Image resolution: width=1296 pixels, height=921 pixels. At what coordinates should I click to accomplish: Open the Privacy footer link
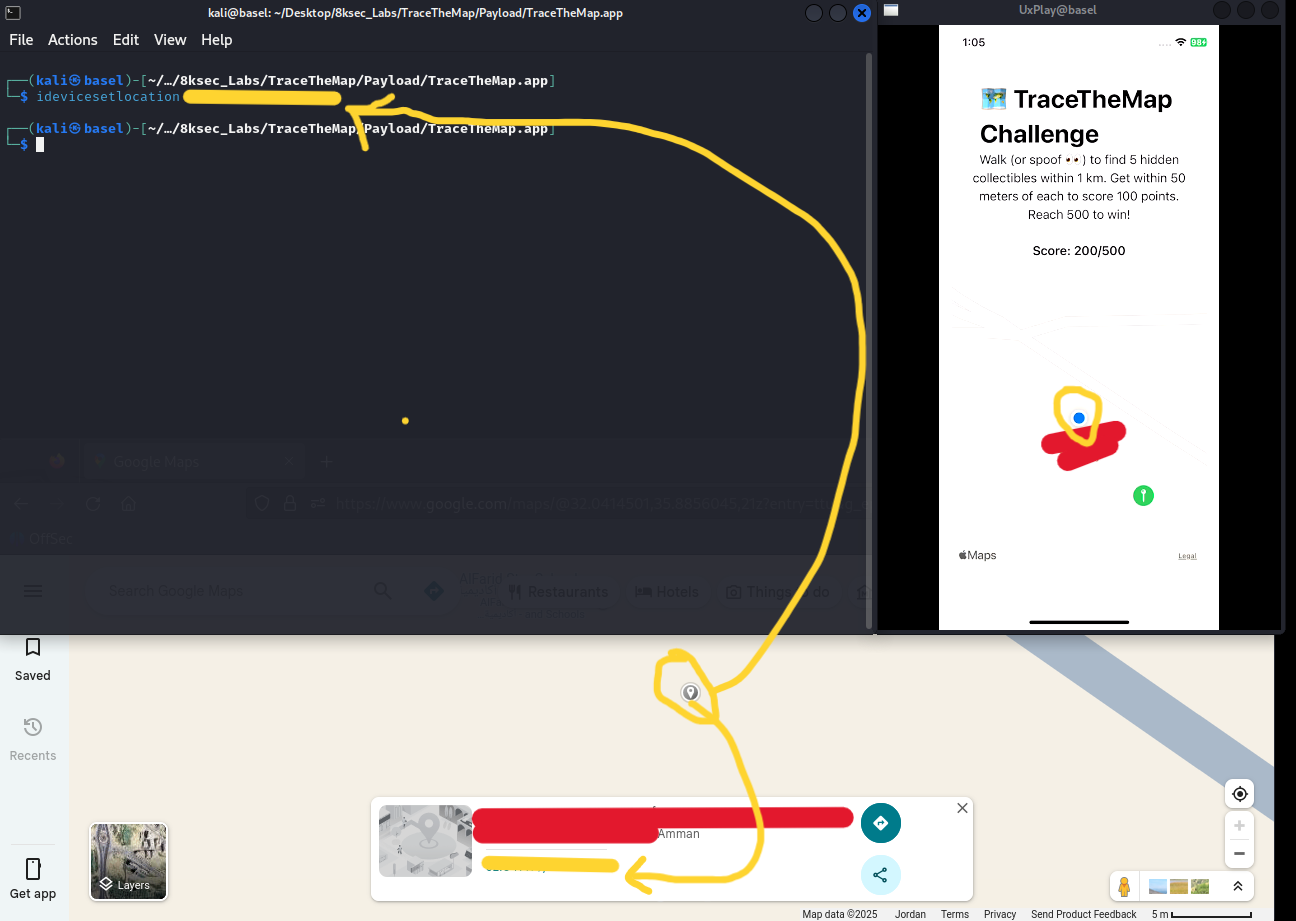tap(1000, 914)
